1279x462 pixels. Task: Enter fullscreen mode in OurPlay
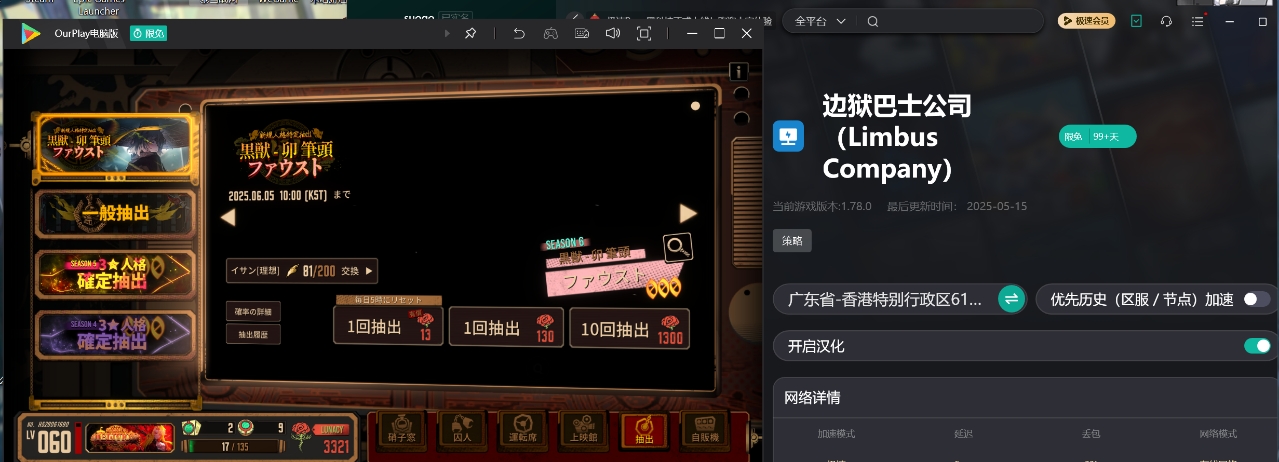(x=644, y=33)
